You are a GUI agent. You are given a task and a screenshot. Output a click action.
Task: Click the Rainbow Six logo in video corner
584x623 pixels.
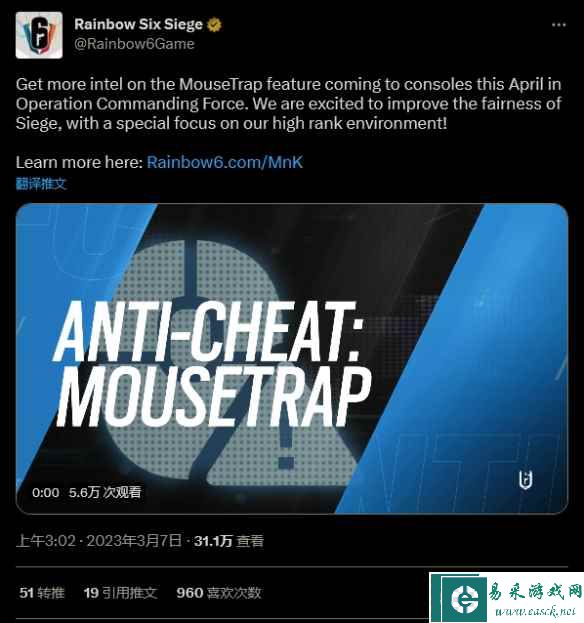(526, 480)
